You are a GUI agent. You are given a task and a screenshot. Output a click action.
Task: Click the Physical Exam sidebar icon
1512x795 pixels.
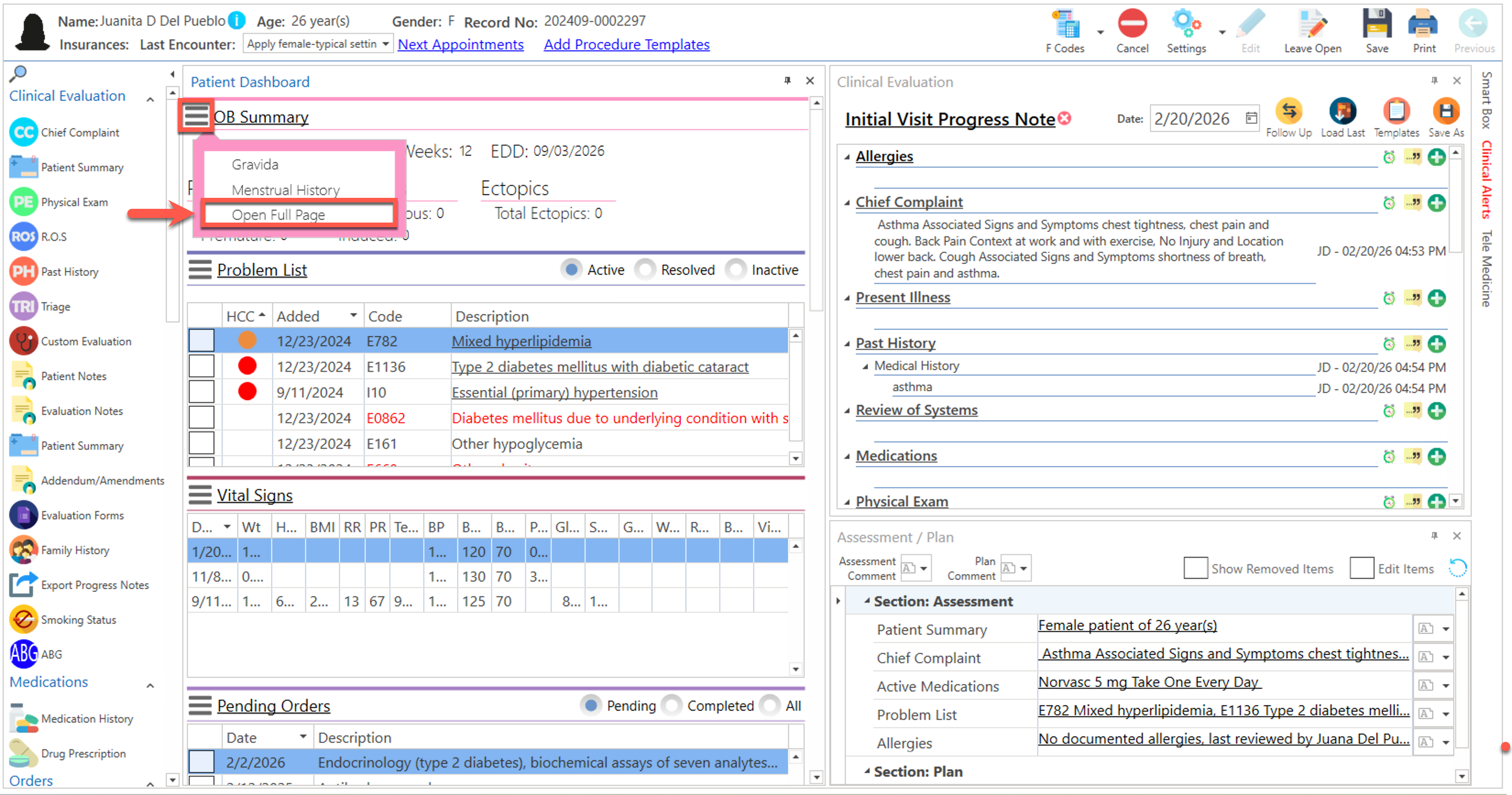pyautogui.click(x=23, y=202)
